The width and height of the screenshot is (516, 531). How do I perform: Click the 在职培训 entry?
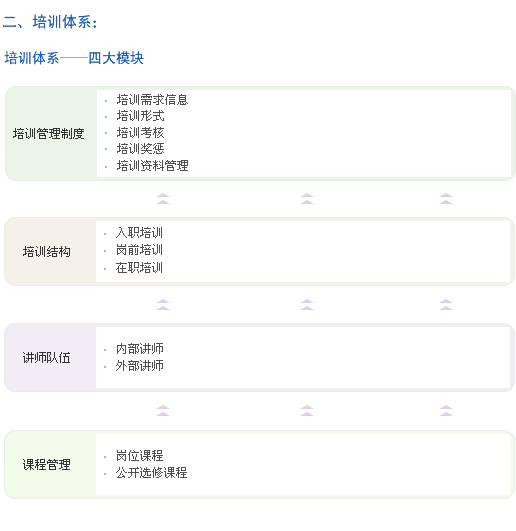pyautogui.click(x=139, y=268)
